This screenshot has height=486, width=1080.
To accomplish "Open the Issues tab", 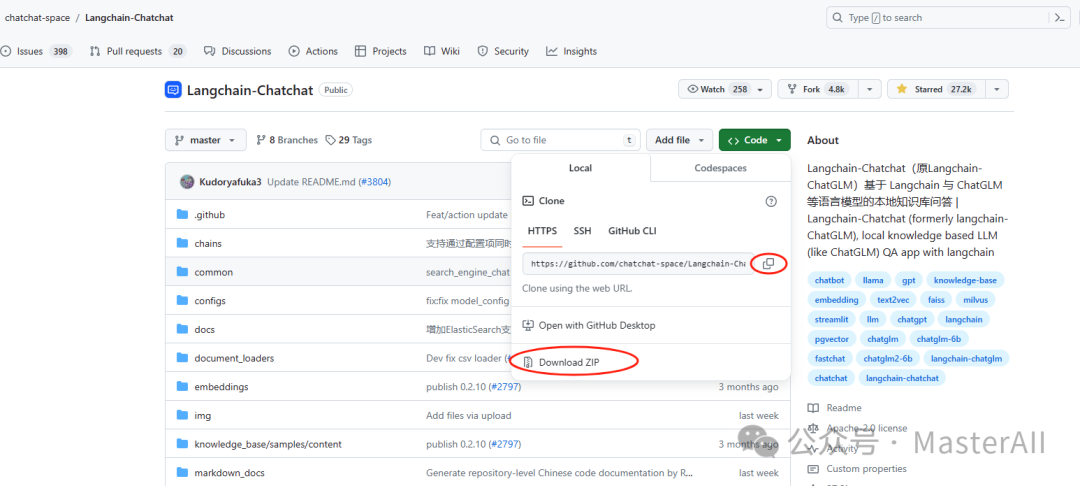I will coord(37,51).
